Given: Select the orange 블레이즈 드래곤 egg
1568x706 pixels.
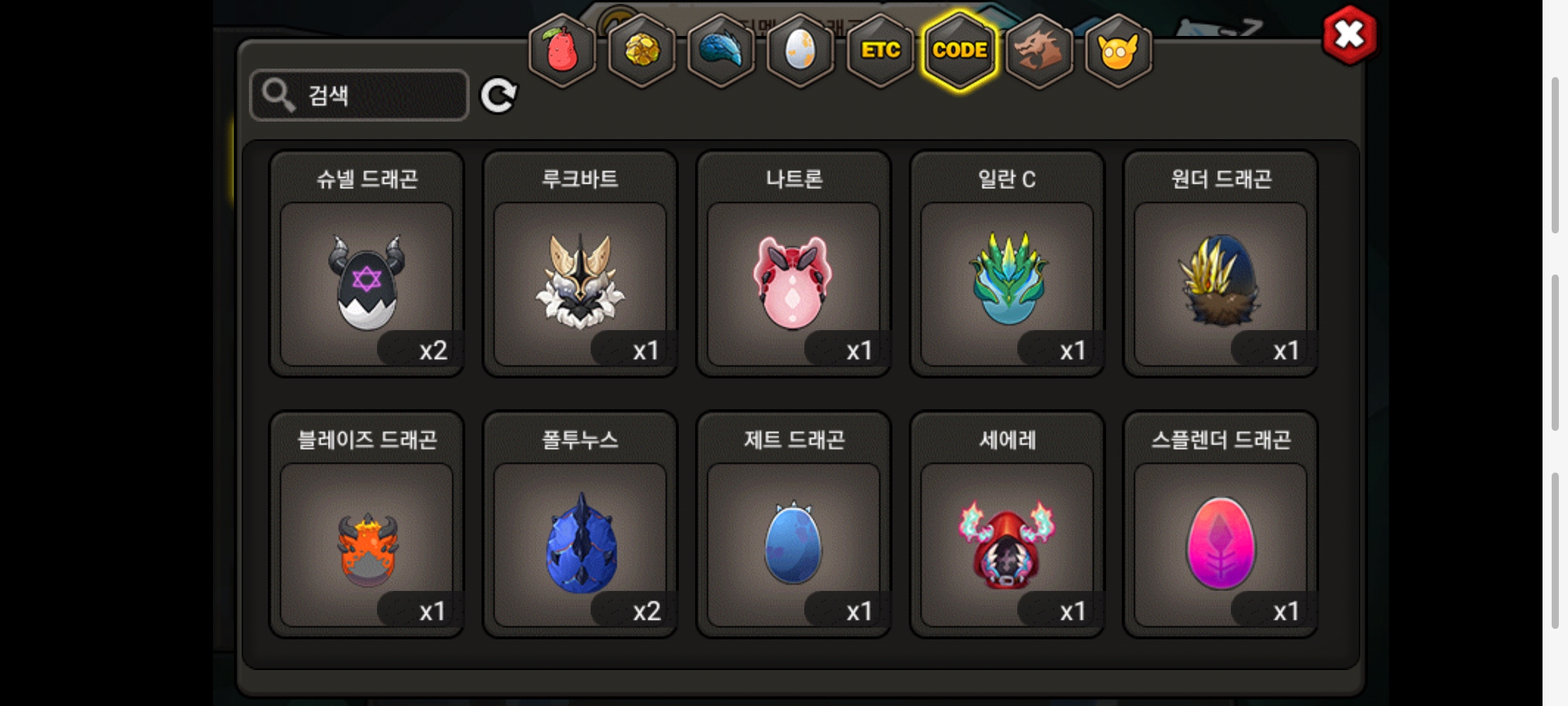Looking at the screenshot, I should click(x=367, y=524).
